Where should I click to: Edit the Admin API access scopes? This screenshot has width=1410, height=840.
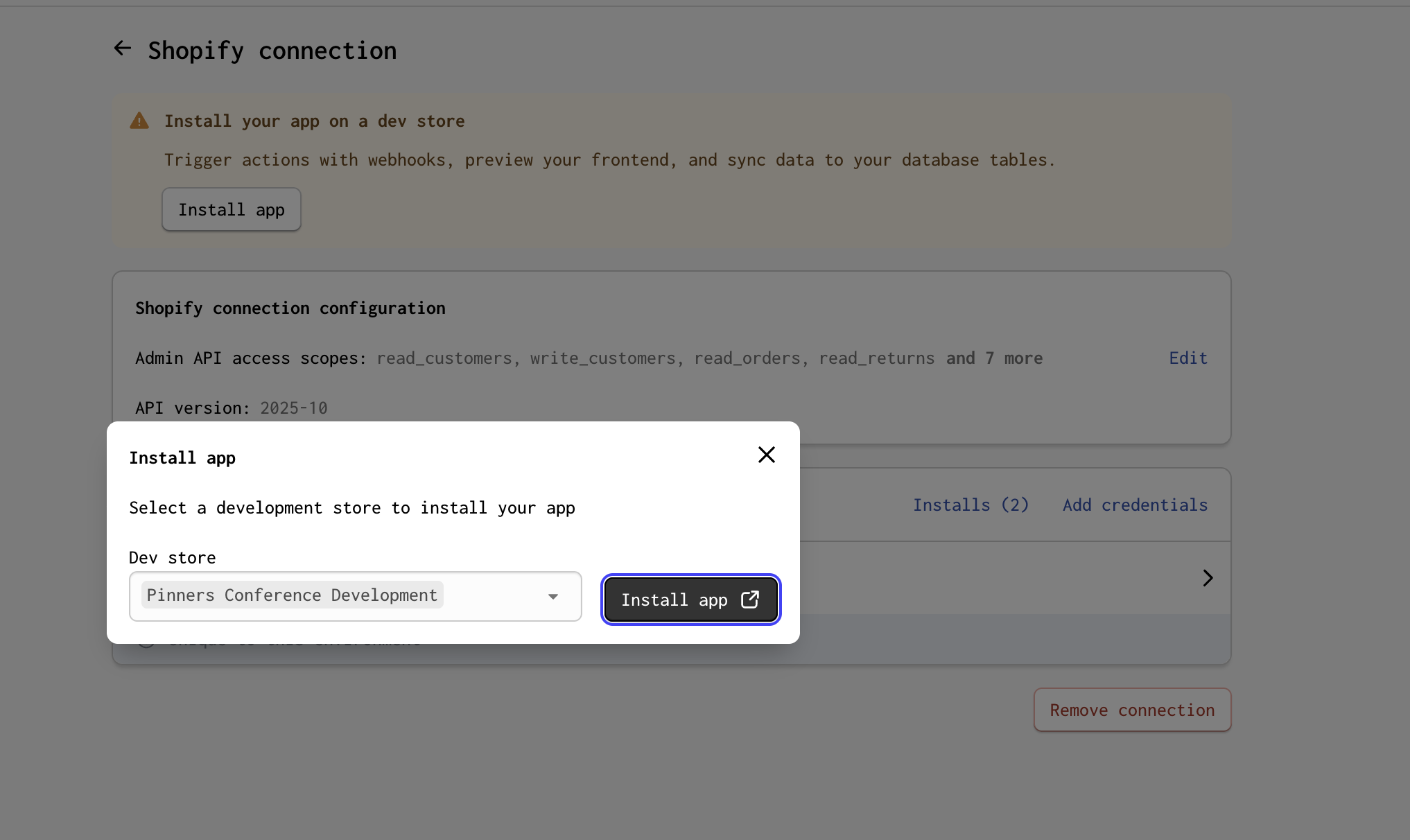click(x=1188, y=358)
